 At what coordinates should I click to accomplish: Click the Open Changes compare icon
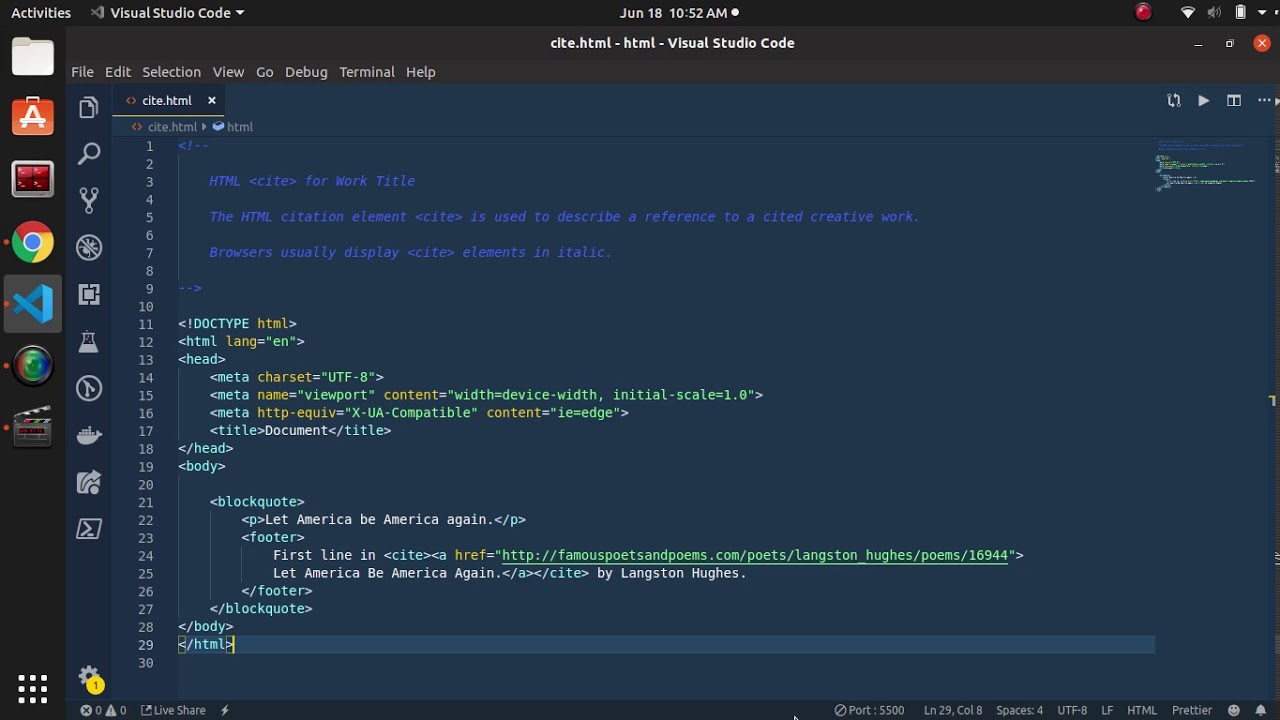click(x=1174, y=100)
